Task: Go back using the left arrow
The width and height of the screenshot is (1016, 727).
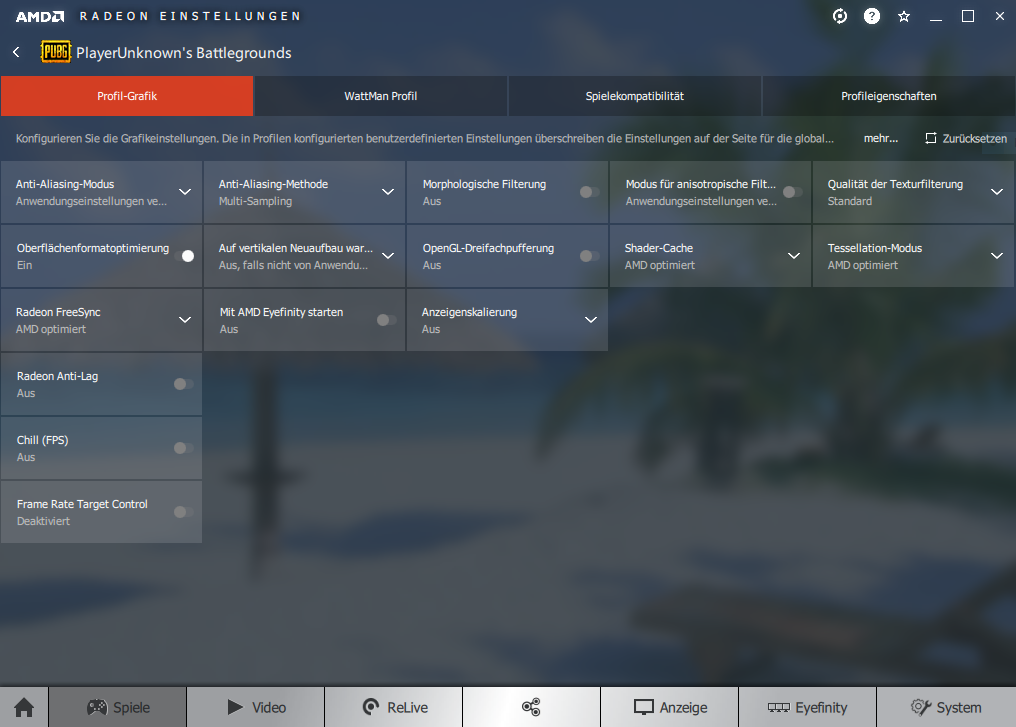Action: pyautogui.click(x=17, y=52)
